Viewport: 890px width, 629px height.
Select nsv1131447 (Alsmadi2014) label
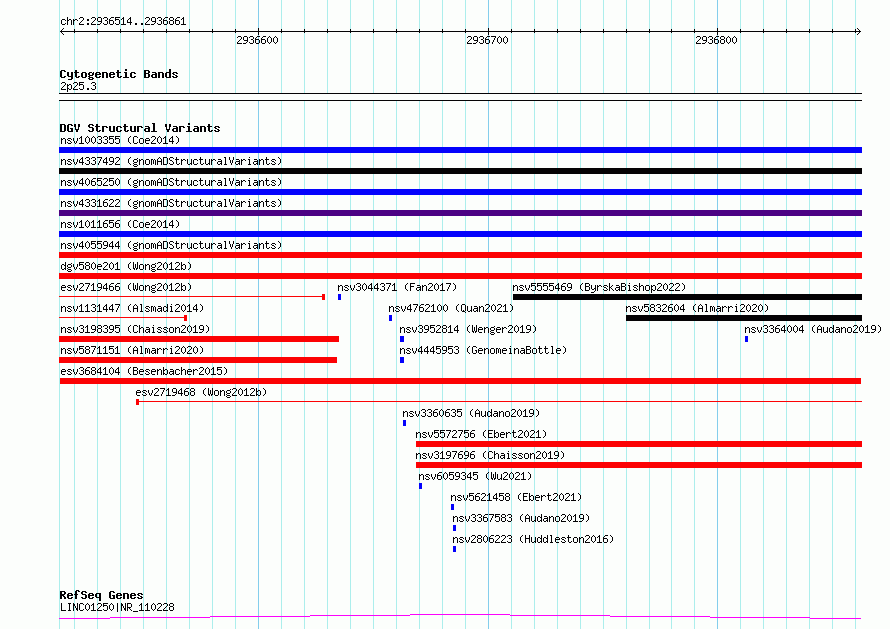[x=132, y=308]
